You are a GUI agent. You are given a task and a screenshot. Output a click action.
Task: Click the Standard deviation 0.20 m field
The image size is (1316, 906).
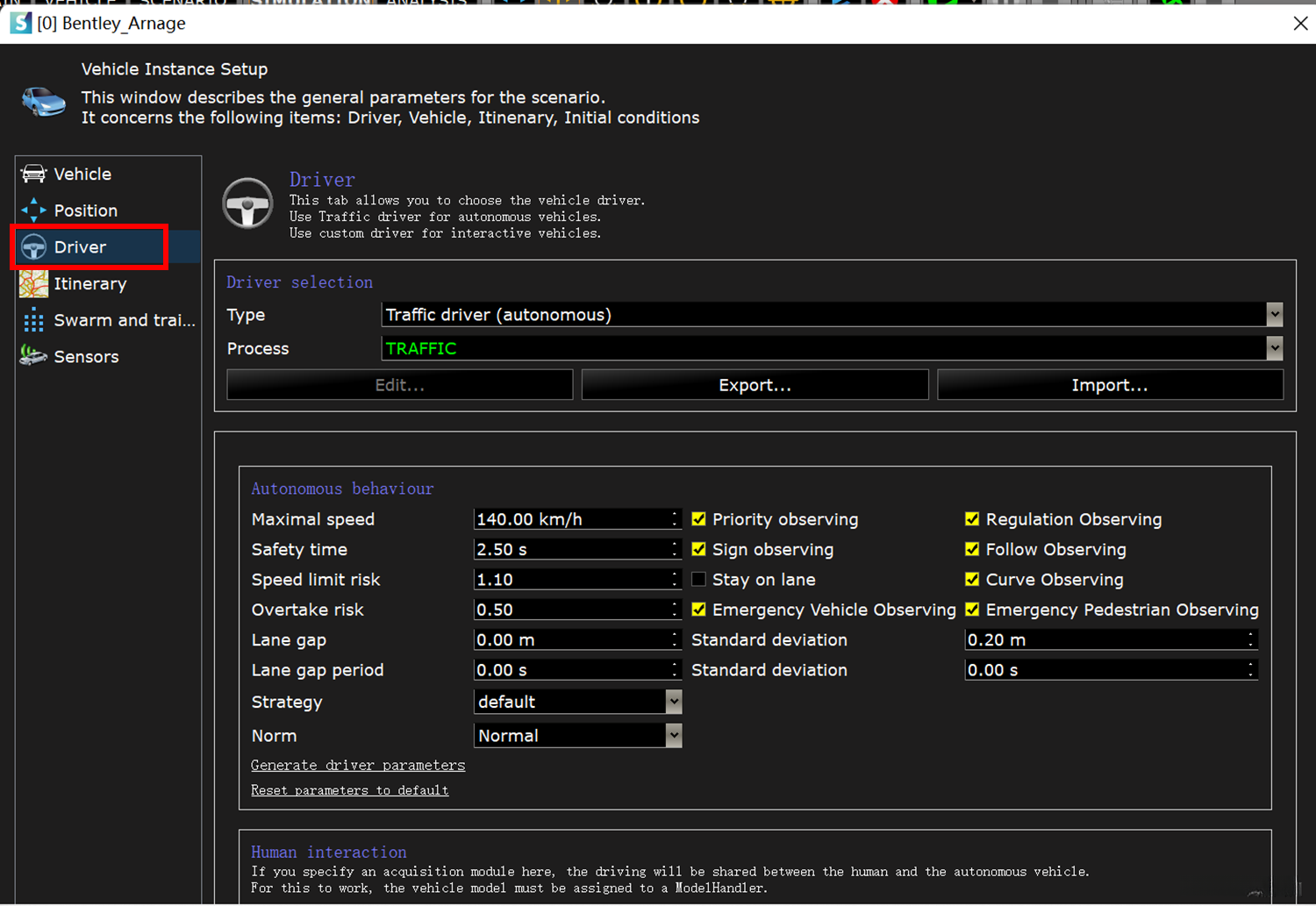click(x=1112, y=639)
